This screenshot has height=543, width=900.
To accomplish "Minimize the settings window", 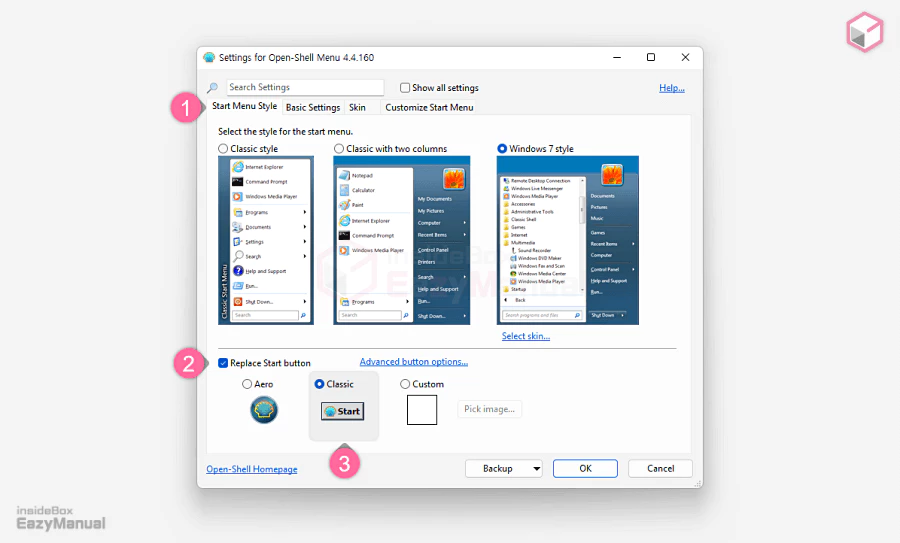I will [617, 57].
